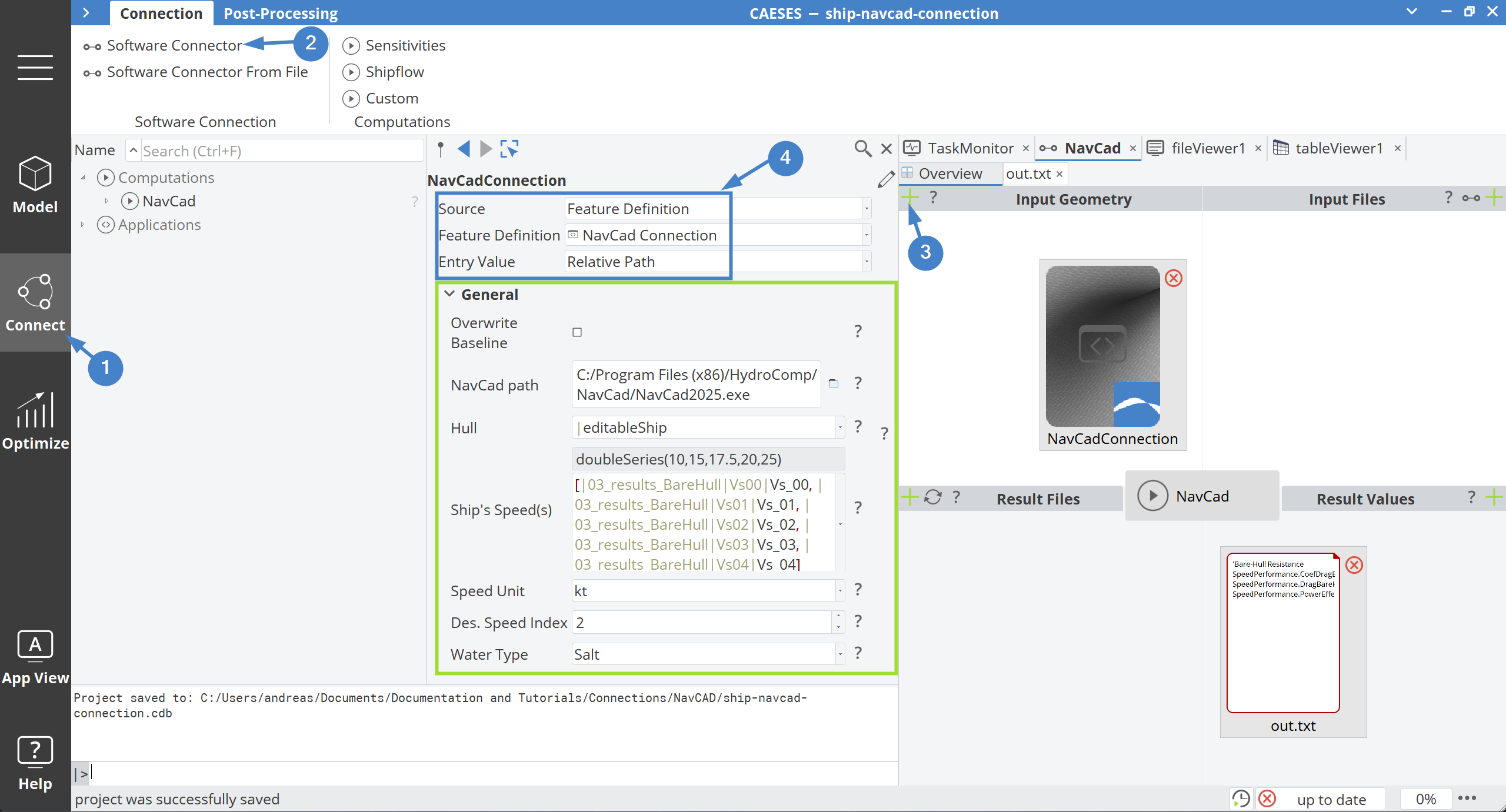This screenshot has height=812, width=1506.
Task: Open the Hull dropdown
Action: 840,427
